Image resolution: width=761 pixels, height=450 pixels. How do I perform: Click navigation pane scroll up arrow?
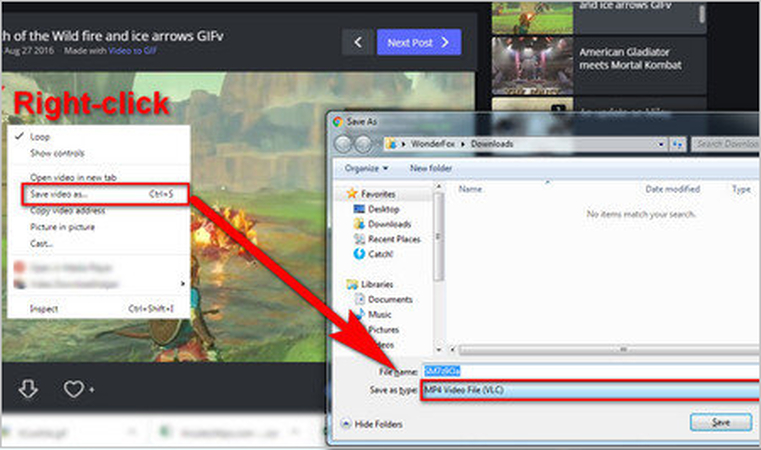[438, 186]
